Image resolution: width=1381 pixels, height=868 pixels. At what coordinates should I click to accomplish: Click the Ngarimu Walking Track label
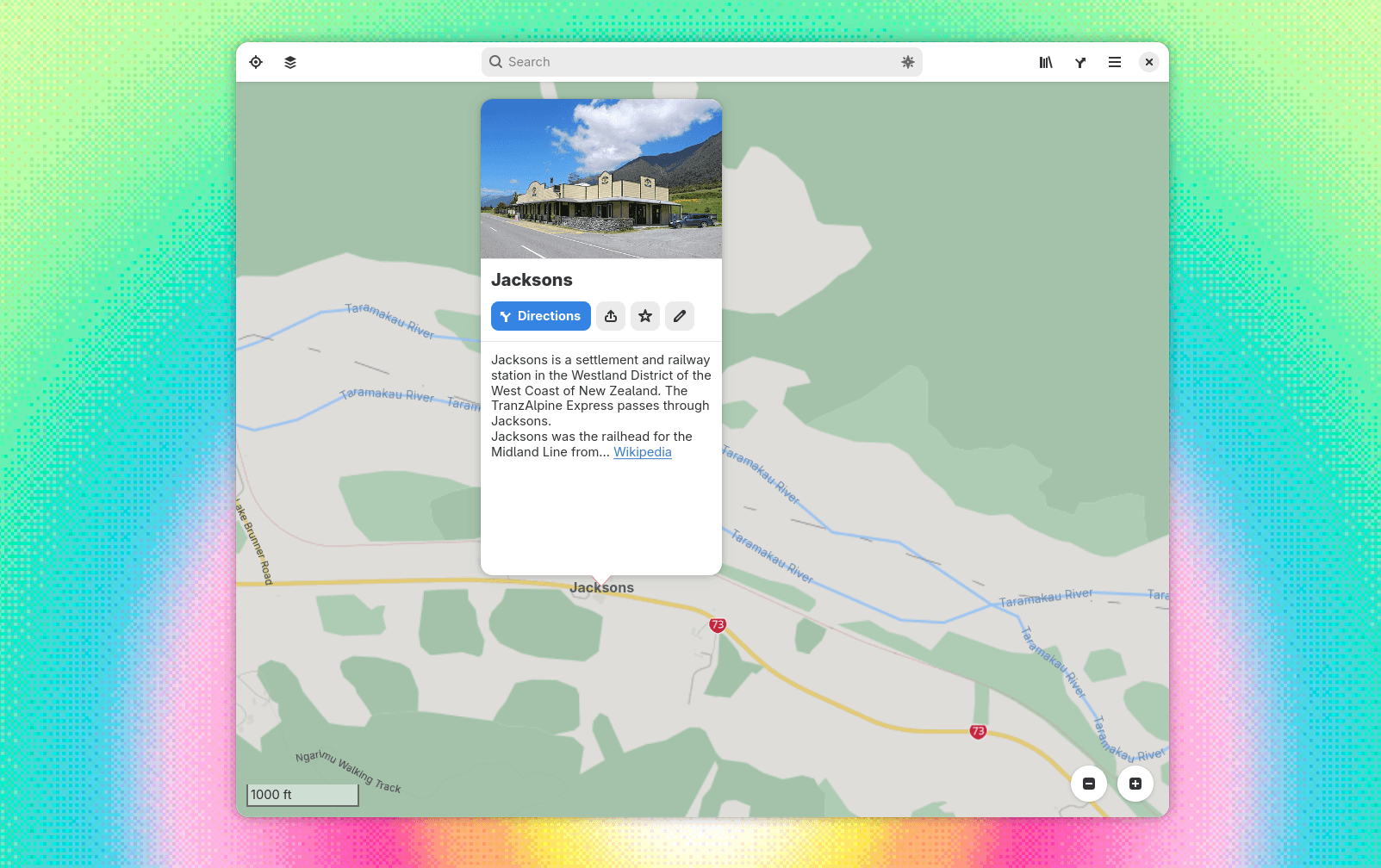coord(348,771)
